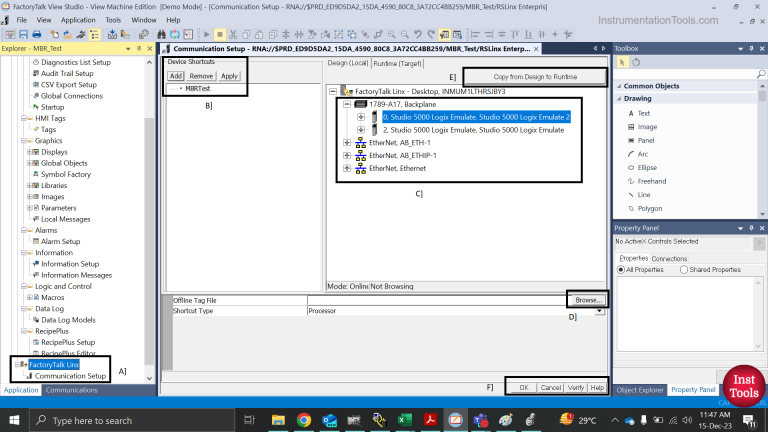Select the MBRTest device shortcut
Screen dimensions: 768x432
click(197, 89)
